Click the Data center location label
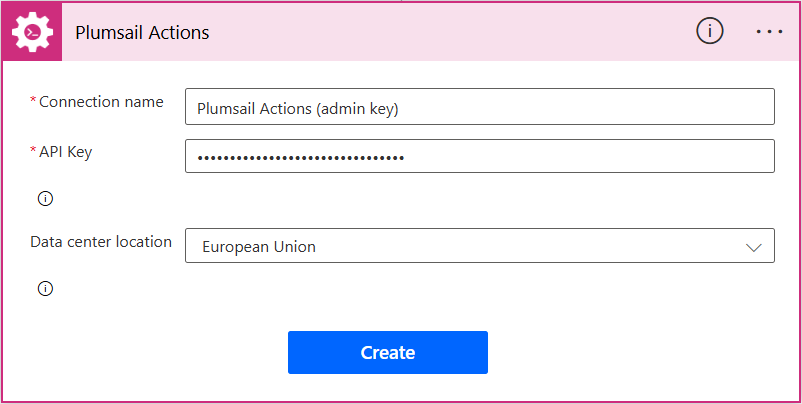 coord(100,242)
